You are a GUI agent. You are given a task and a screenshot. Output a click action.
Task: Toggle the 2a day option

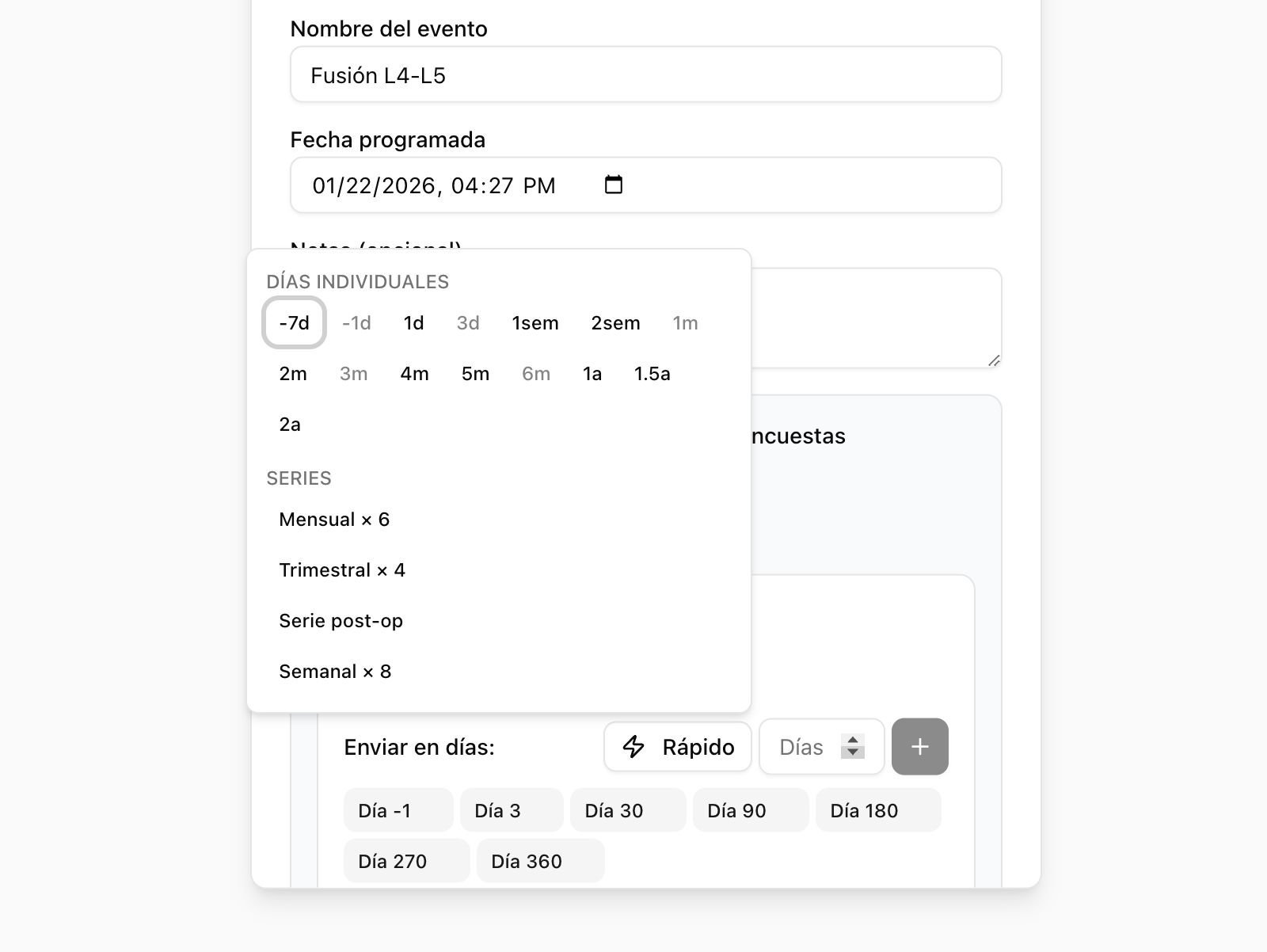(291, 424)
